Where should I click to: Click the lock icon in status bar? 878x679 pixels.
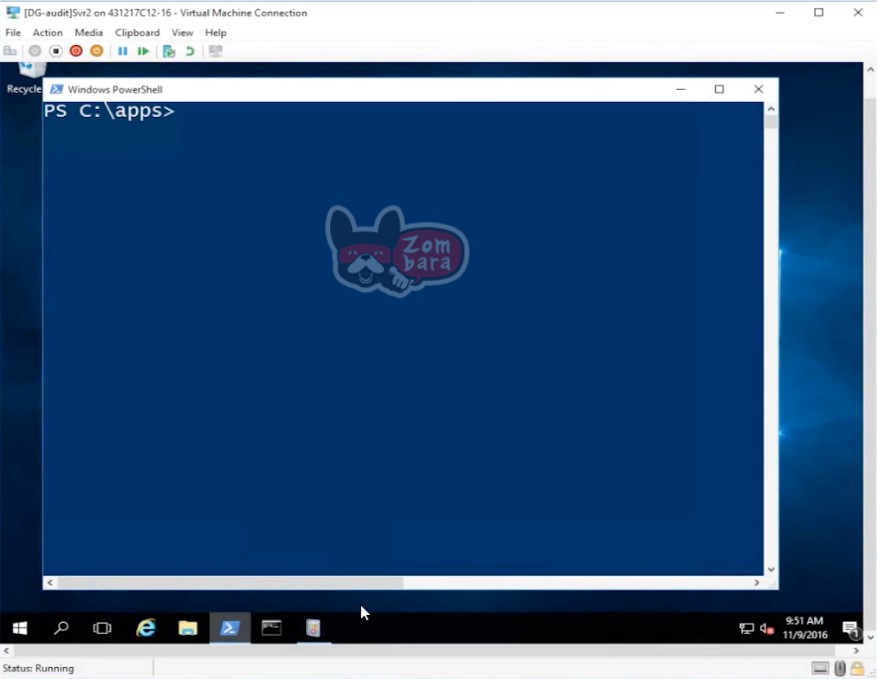857,668
